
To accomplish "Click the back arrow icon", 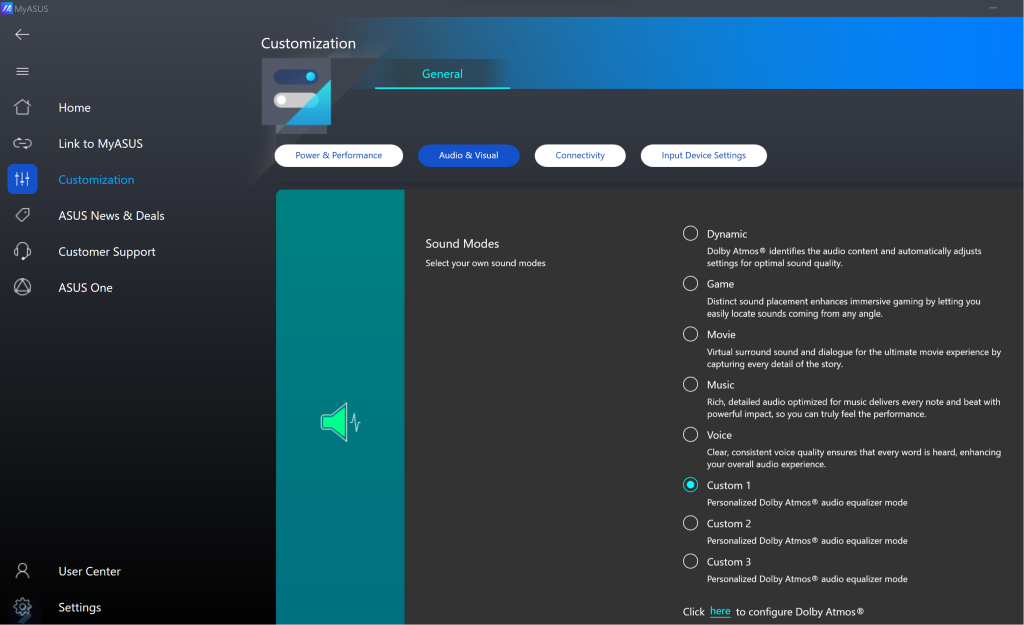I will tap(22, 35).
